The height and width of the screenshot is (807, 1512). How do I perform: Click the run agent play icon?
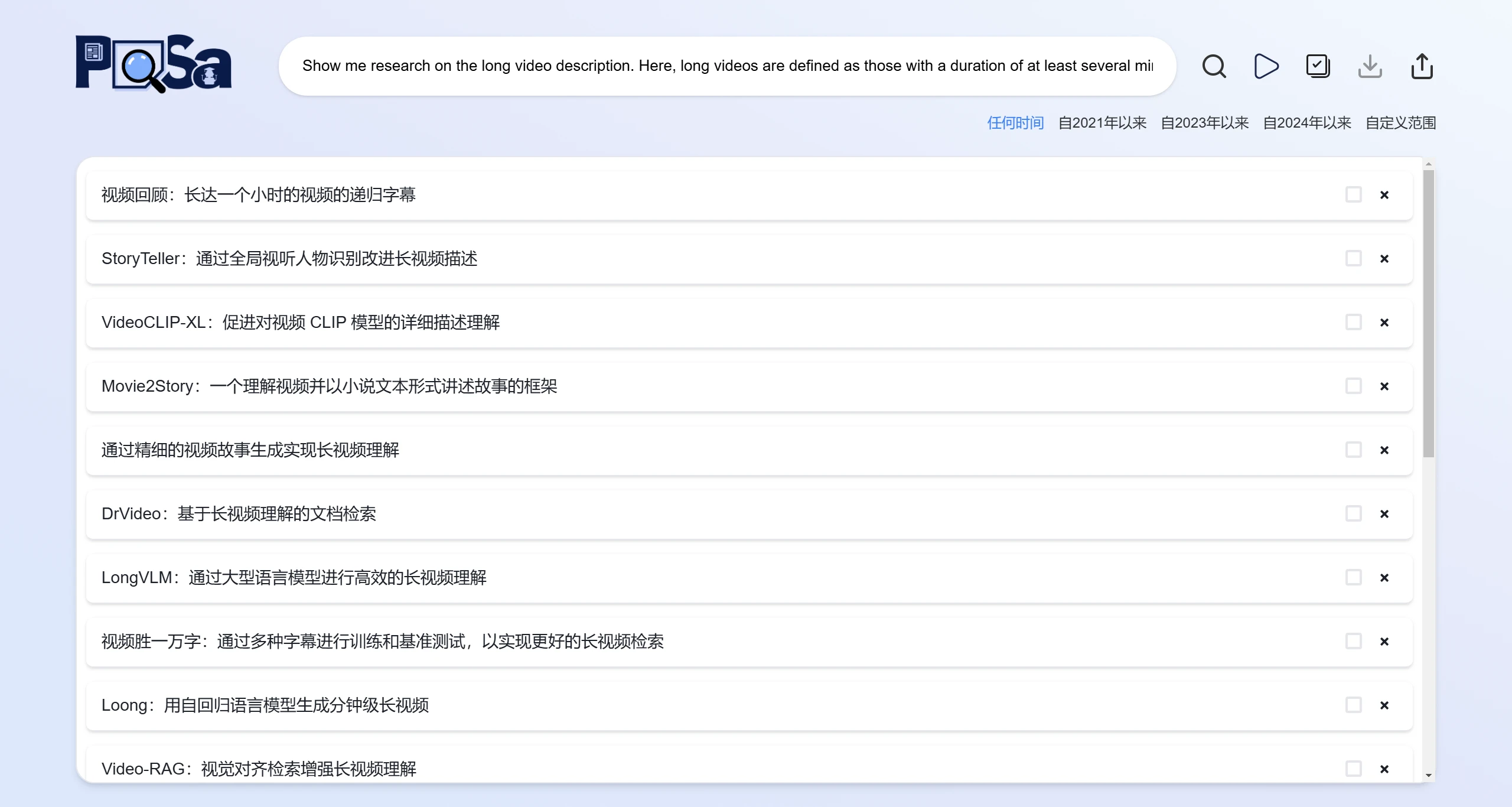point(1266,66)
